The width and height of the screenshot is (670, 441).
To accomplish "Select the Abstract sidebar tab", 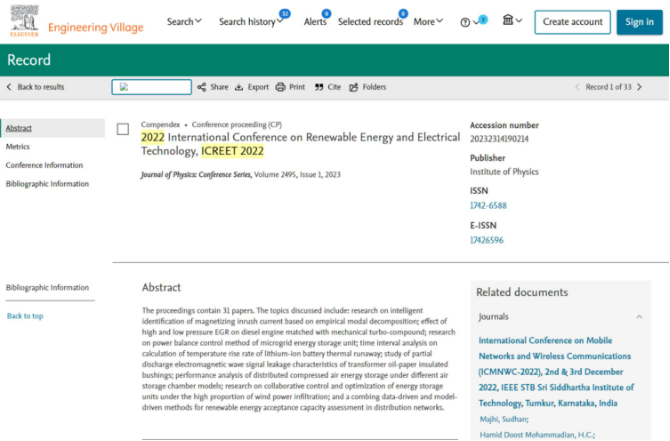I will 53,128.
